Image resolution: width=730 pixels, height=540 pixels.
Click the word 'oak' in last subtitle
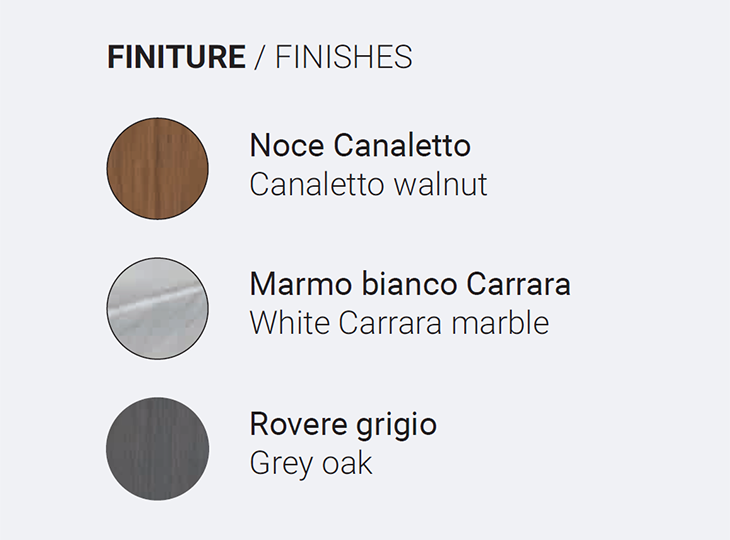coord(347,463)
